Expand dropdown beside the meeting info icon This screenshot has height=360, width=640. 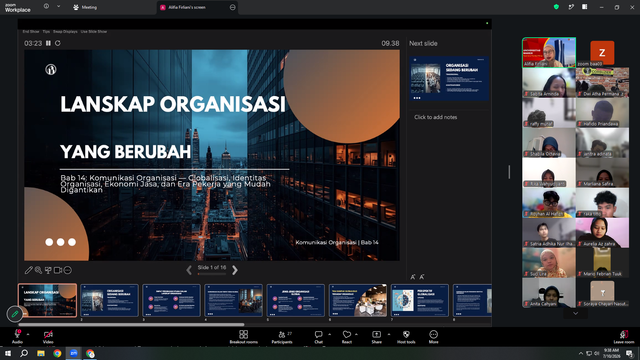[x=58, y=7]
